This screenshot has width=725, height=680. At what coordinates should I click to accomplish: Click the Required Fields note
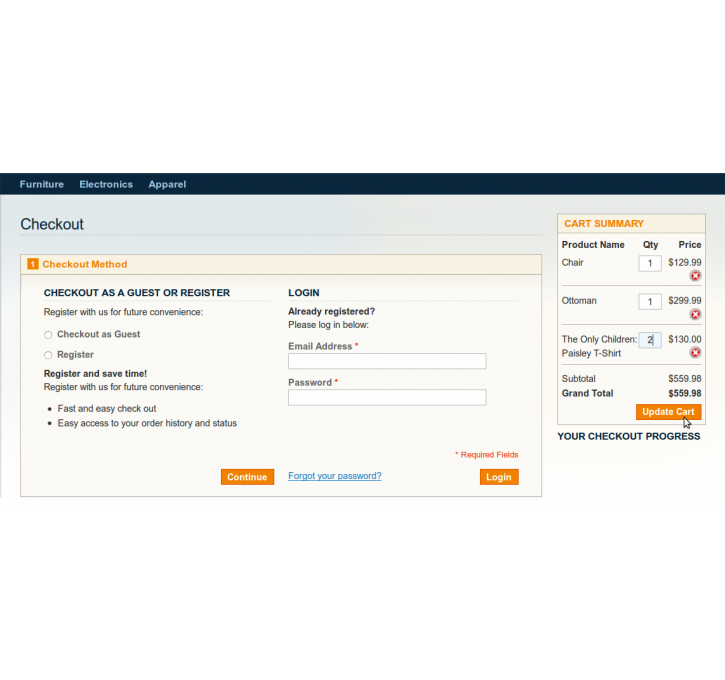486,454
